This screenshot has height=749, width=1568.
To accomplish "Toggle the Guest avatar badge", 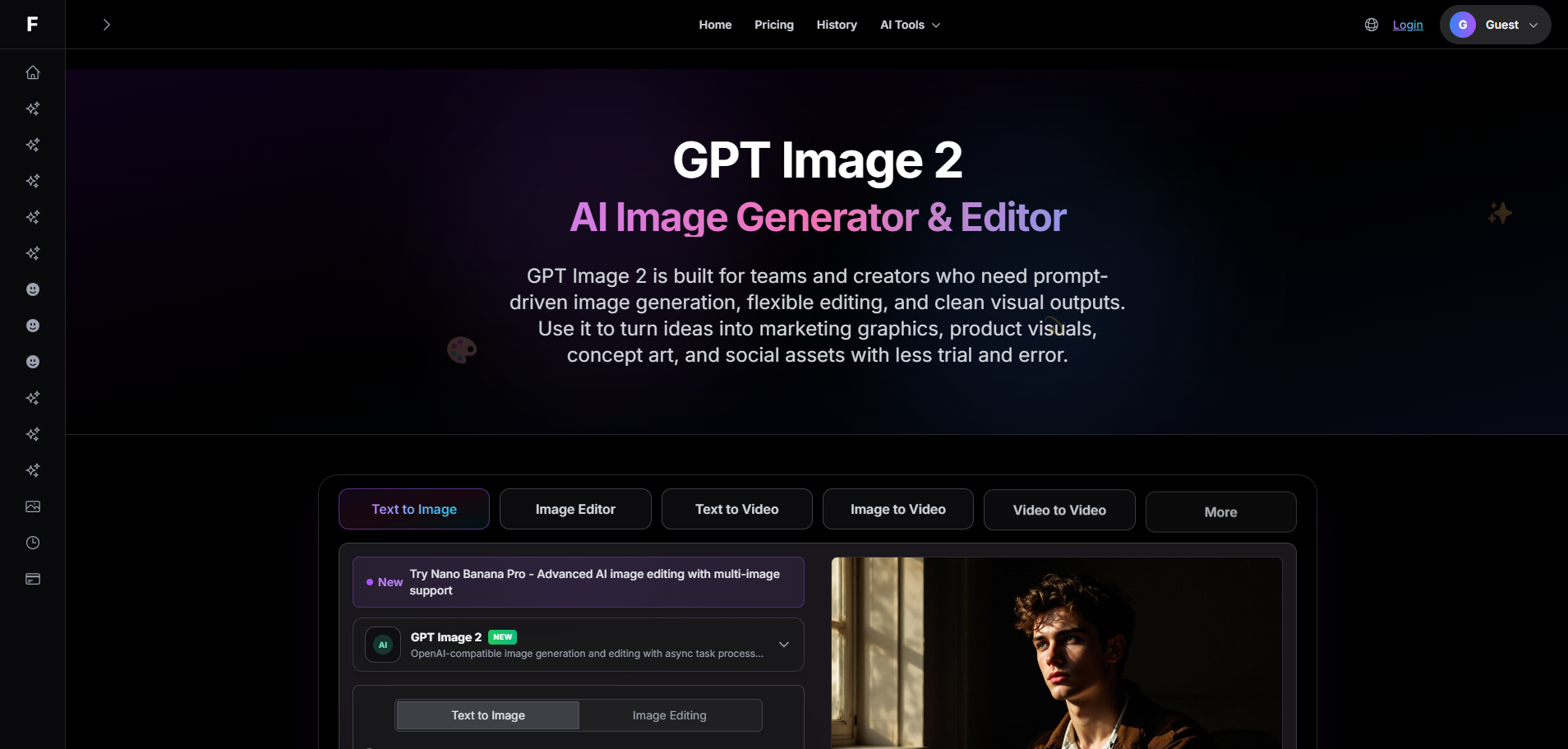I will click(1463, 25).
